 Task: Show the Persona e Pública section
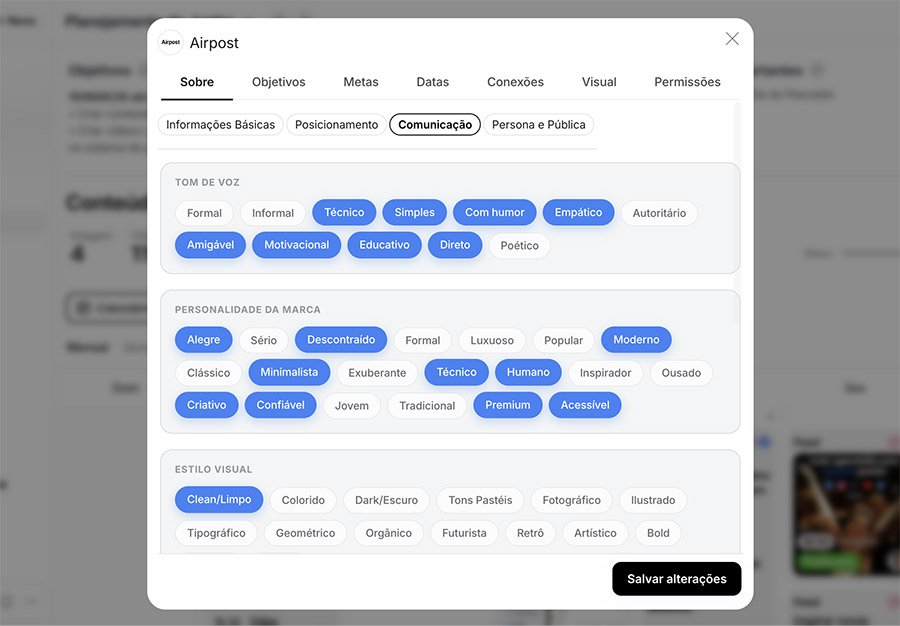pos(538,125)
